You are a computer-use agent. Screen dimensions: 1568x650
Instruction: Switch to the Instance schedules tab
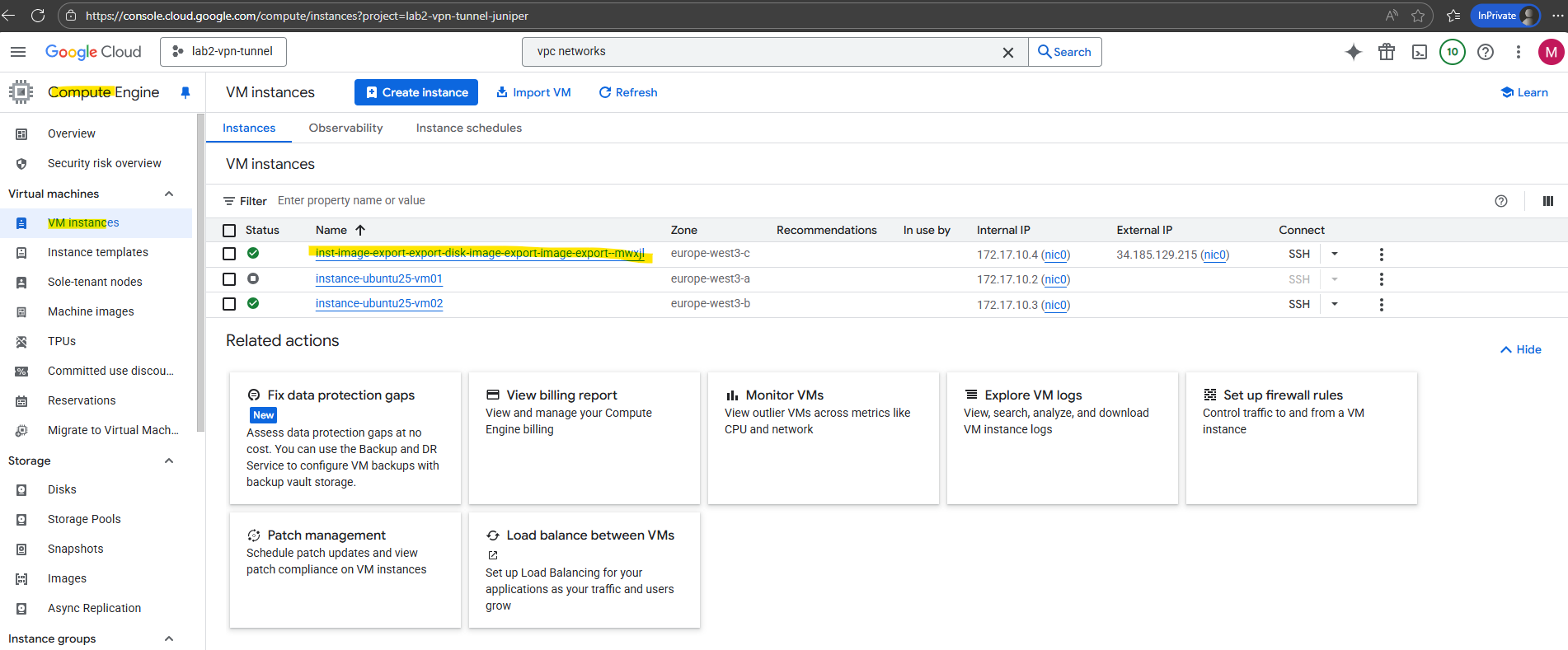pyautogui.click(x=469, y=128)
